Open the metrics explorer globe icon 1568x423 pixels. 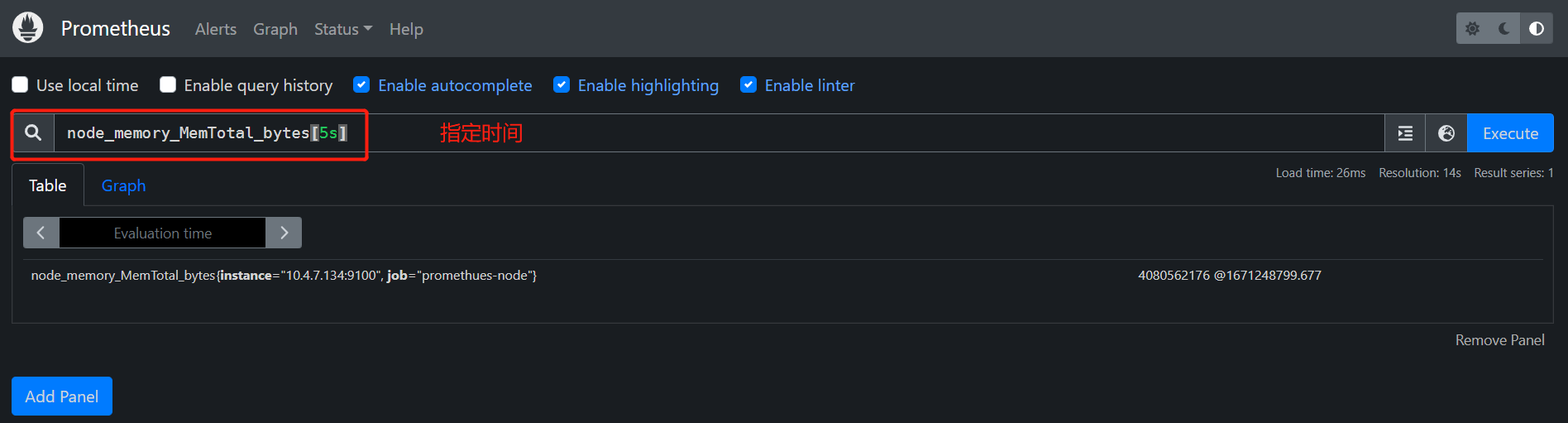1446,133
